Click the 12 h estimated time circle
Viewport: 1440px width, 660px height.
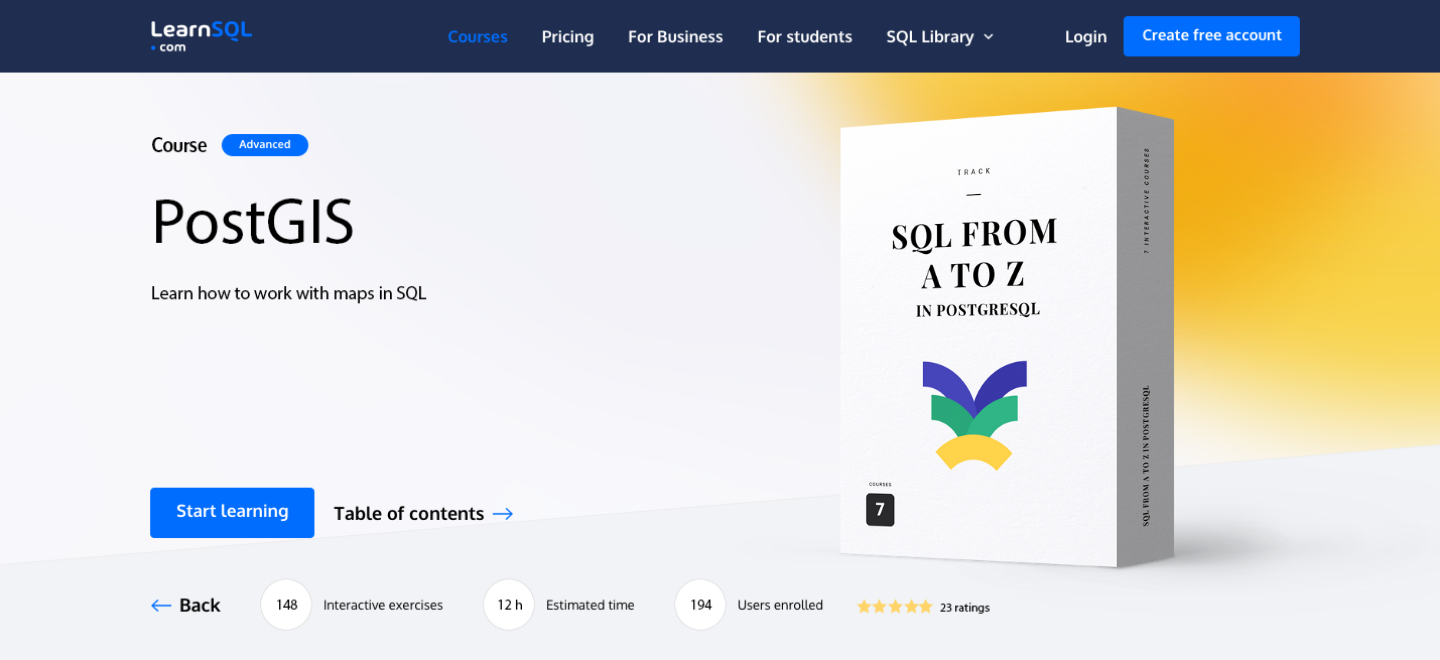509,605
